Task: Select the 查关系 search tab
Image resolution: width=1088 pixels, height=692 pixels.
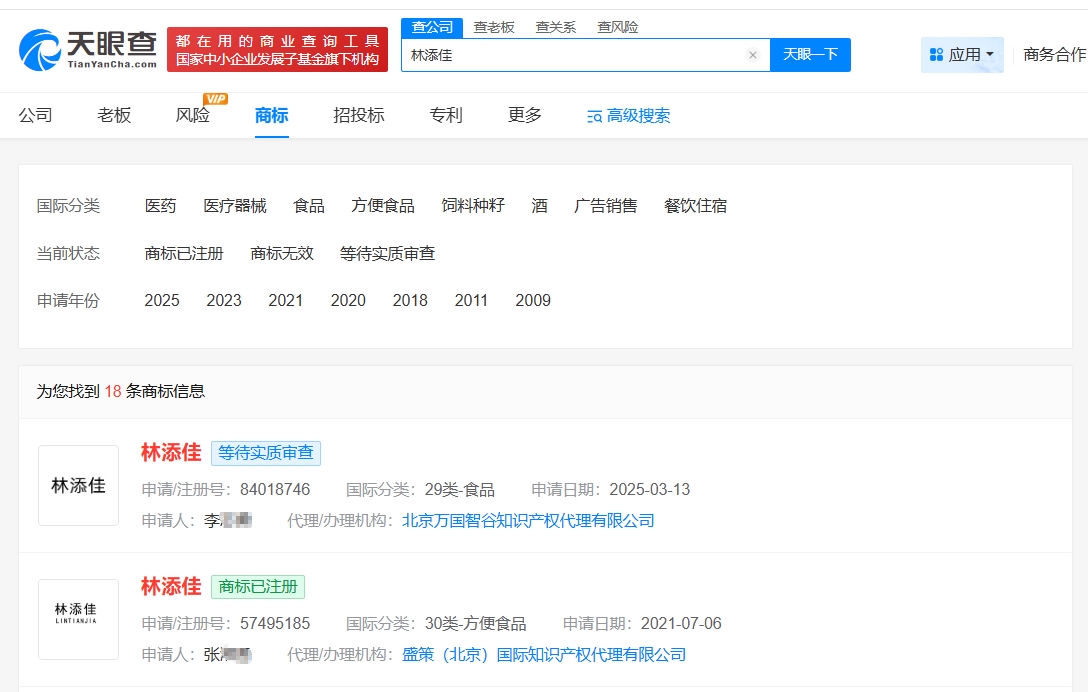Action: [x=556, y=27]
